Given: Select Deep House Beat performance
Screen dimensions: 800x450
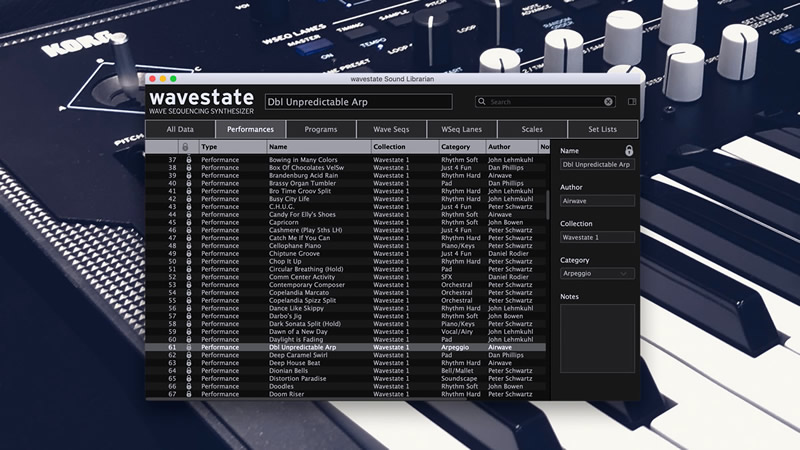Looking at the screenshot, I should (345, 363).
